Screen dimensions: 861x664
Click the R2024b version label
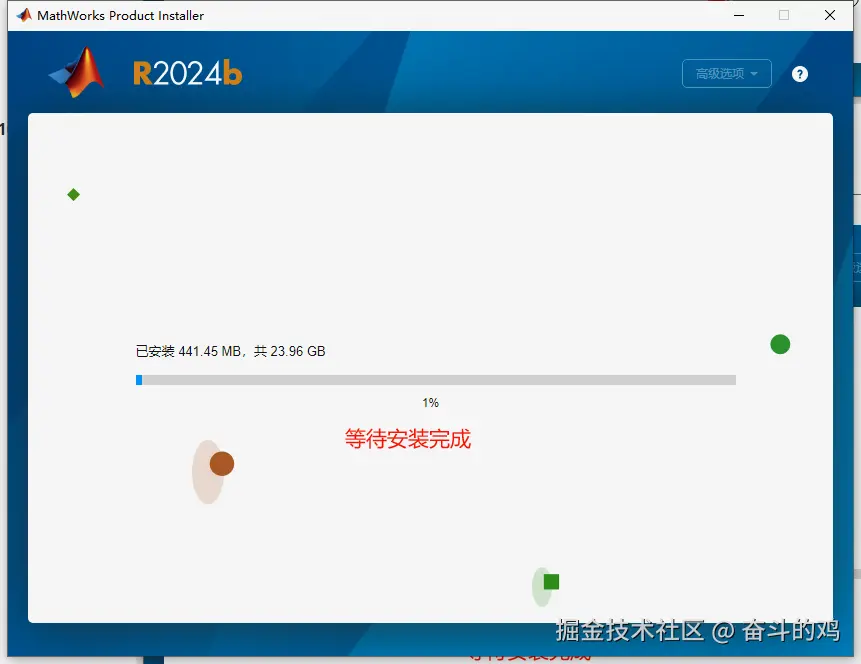point(187,74)
